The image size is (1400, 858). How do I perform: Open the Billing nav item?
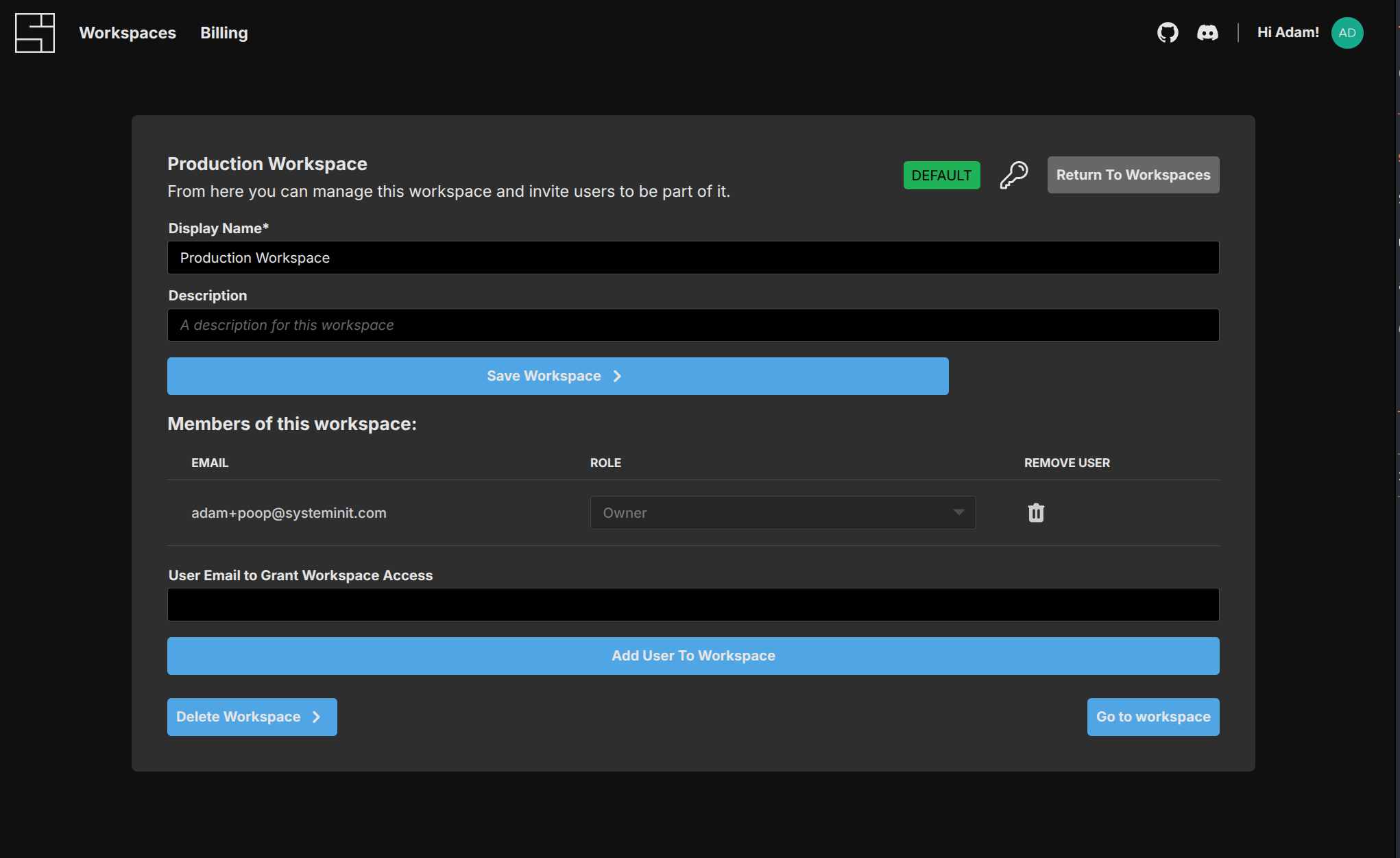pos(224,33)
